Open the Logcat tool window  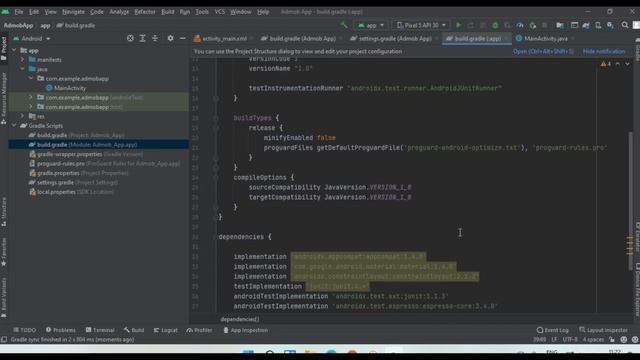coord(165,330)
